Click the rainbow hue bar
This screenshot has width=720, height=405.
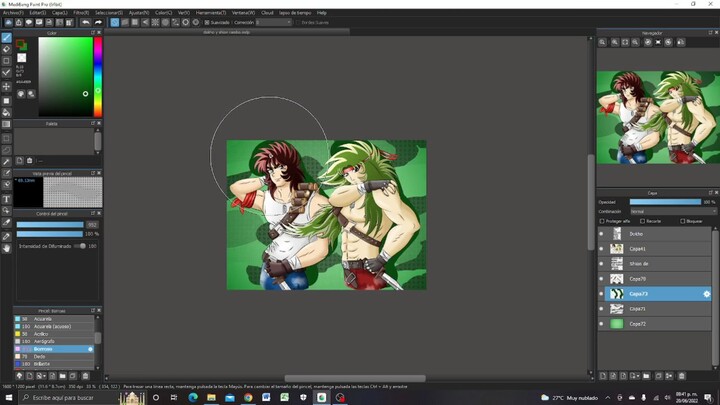(98, 77)
